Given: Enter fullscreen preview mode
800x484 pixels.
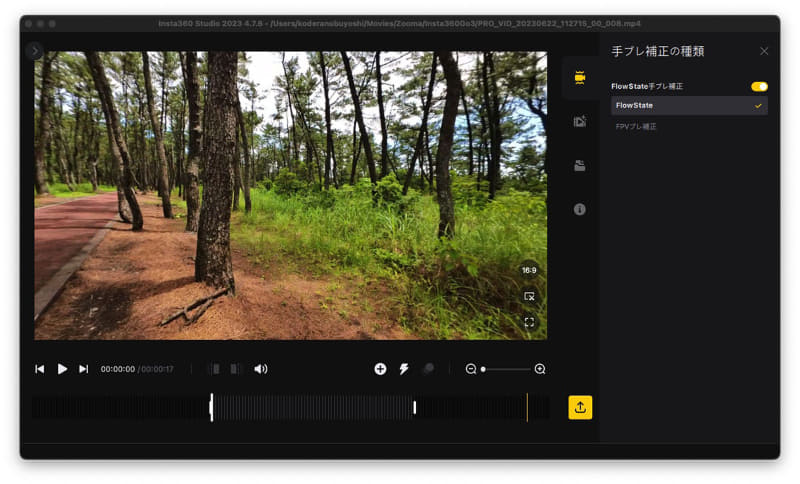Looking at the screenshot, I should [x=529, y=322].
